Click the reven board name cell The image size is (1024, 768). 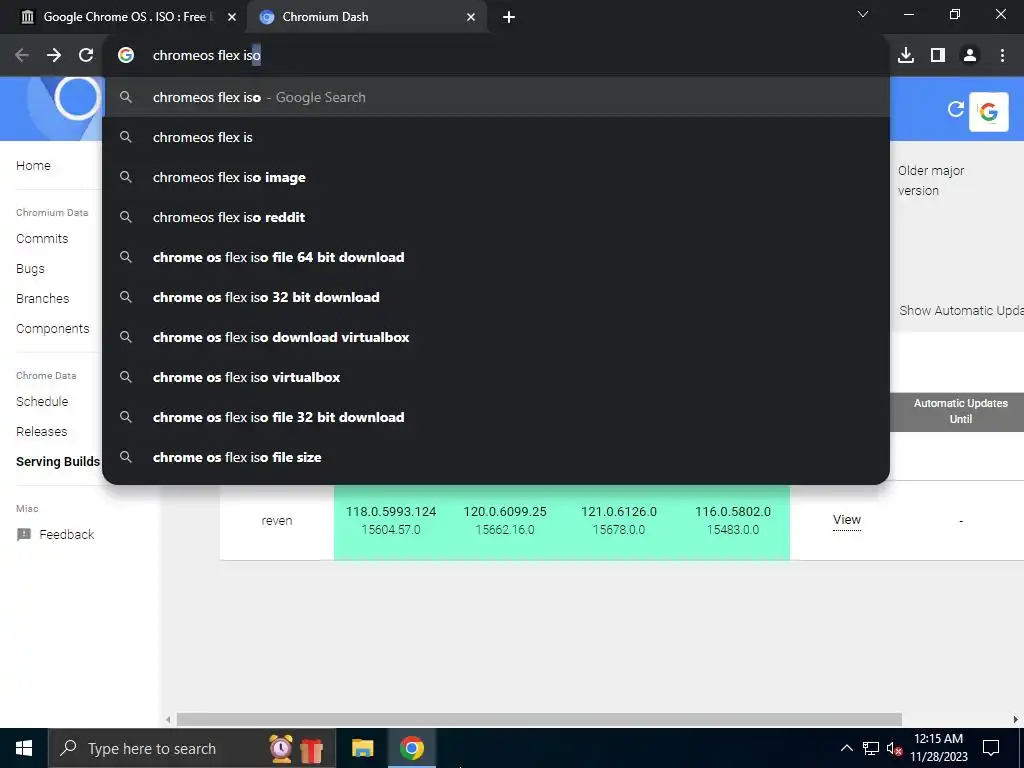tap(277, 521)
